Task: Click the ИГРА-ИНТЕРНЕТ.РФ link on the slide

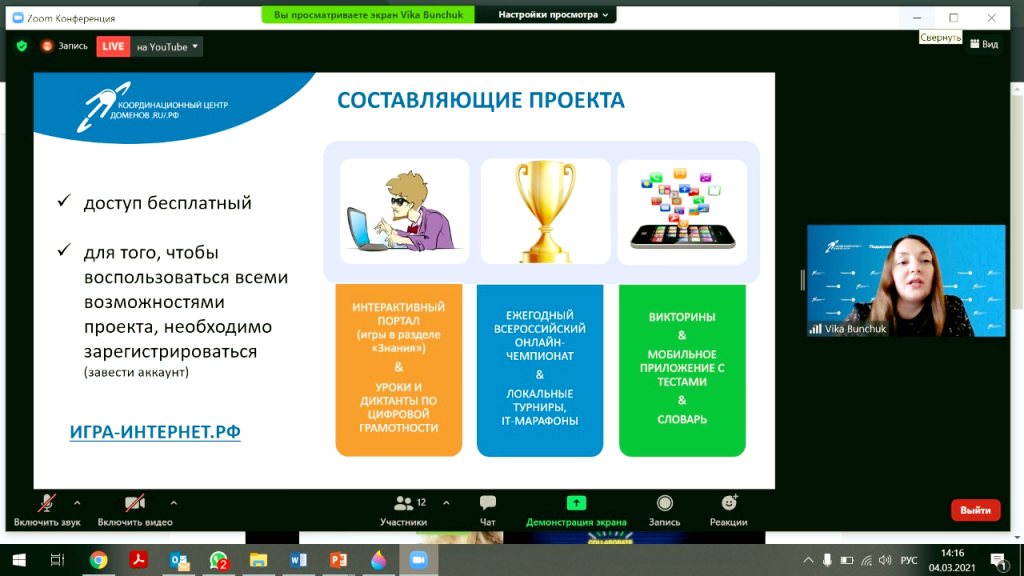Action: pyautogui.click(x=155, y=432)
